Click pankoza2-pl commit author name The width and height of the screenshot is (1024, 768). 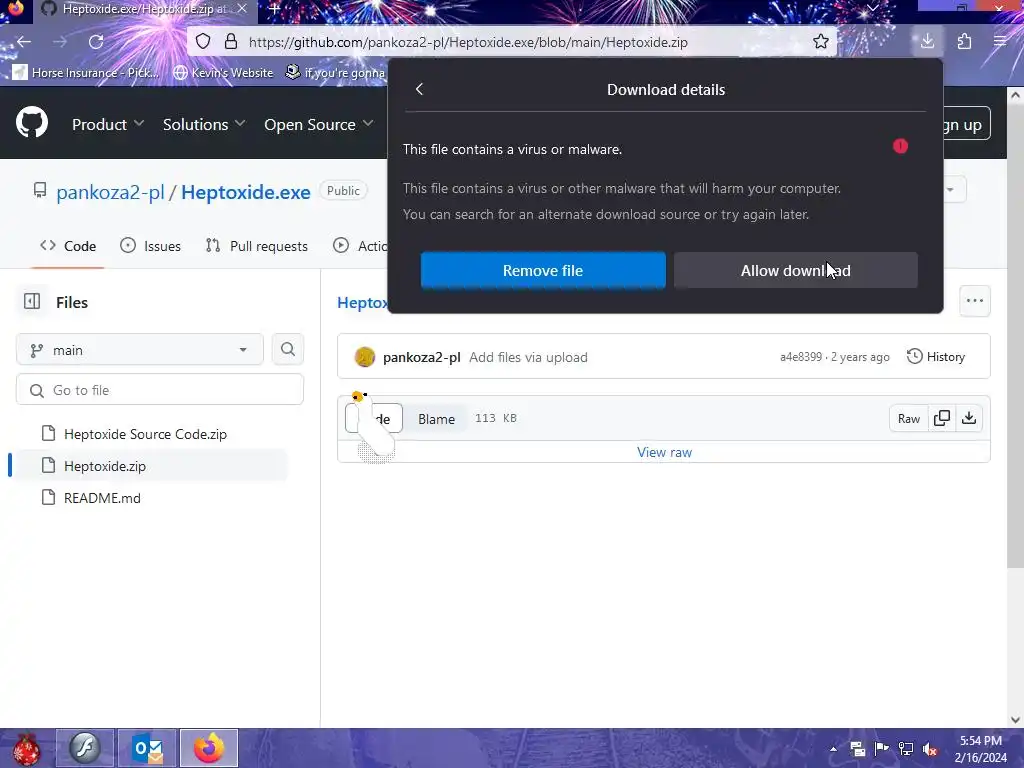pos(421,357)
